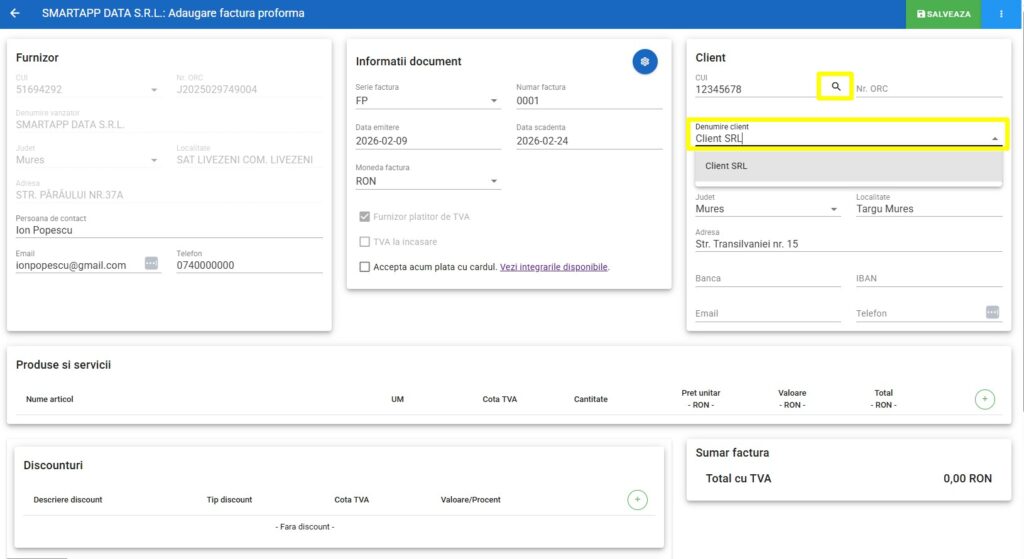The image size is (1024, 559).
Task: Click the CUI search magnifier icon
Action: 836,87
